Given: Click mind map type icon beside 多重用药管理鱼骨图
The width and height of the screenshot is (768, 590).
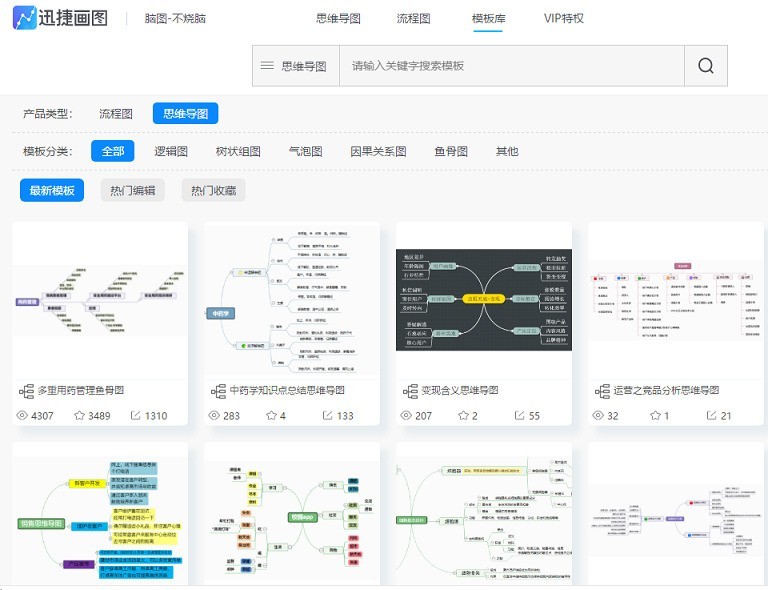Looking at the screenshot, I should [26, 391].
